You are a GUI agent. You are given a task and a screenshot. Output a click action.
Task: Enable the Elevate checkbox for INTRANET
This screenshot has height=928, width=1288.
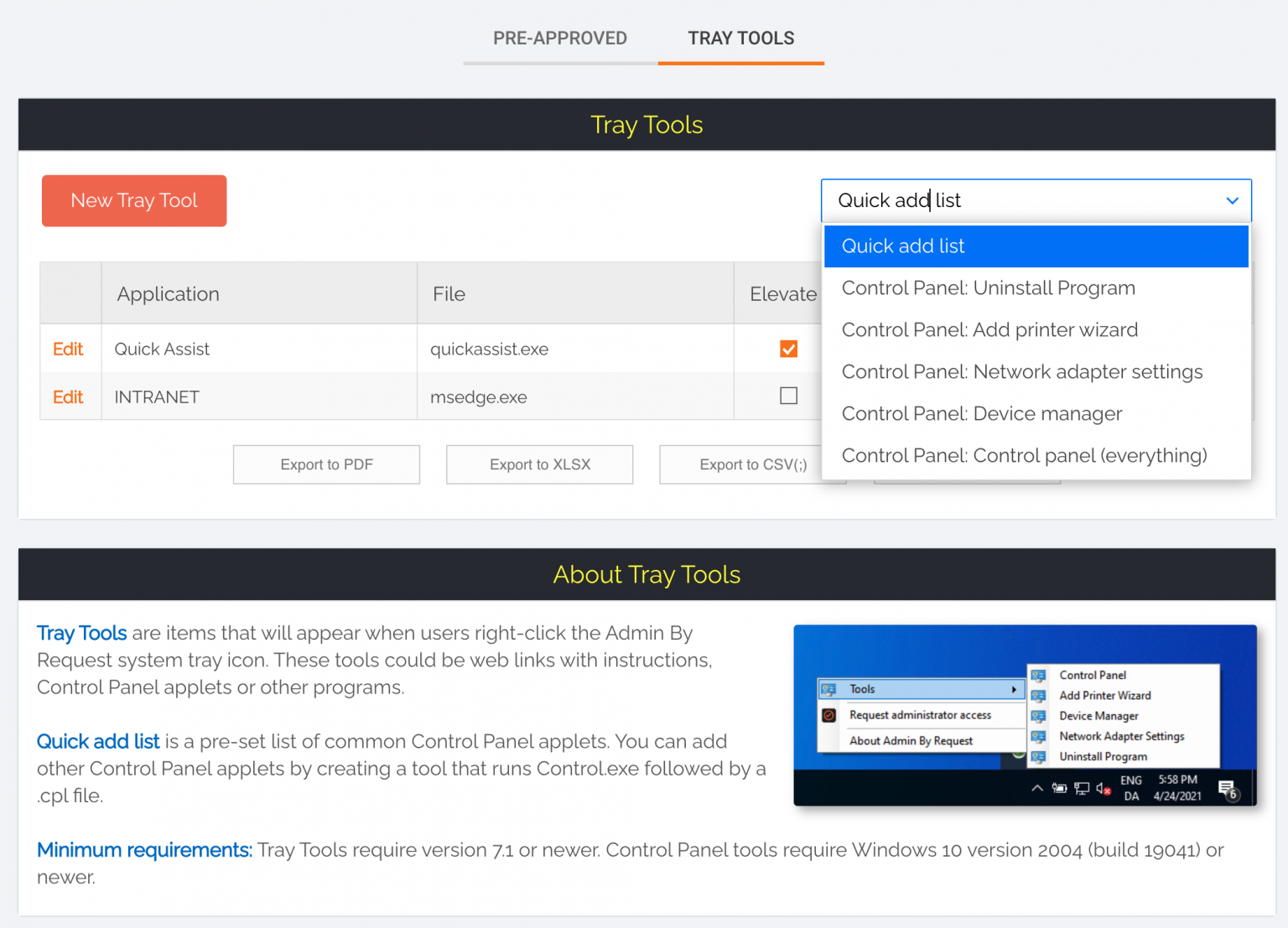[788, 396]
